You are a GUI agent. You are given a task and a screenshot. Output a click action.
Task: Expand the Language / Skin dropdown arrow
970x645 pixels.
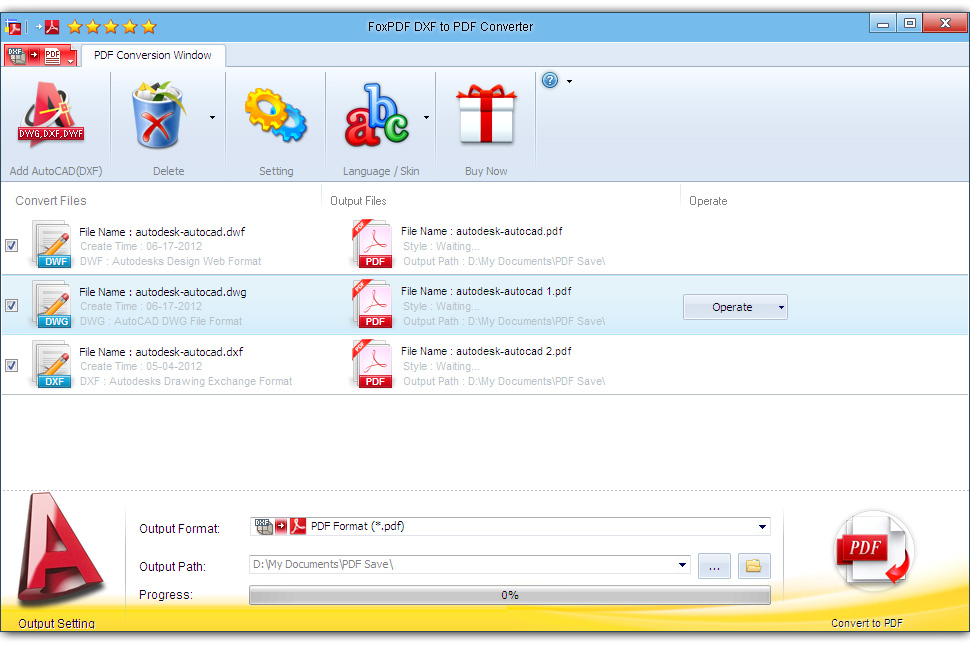[426, 117]
